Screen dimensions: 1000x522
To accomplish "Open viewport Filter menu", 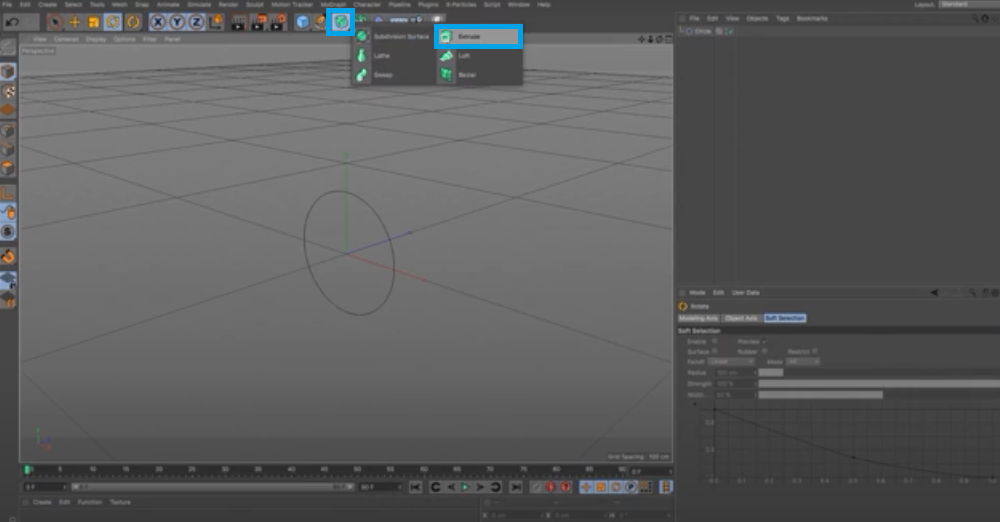I will tap(150, 40).
